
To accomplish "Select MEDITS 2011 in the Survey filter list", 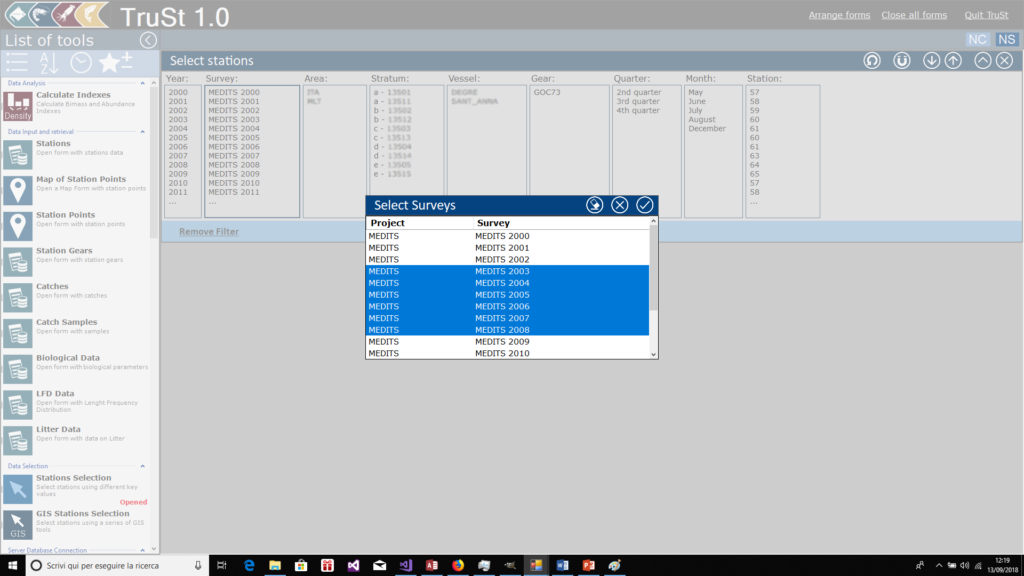I will (x=234, y=192).
